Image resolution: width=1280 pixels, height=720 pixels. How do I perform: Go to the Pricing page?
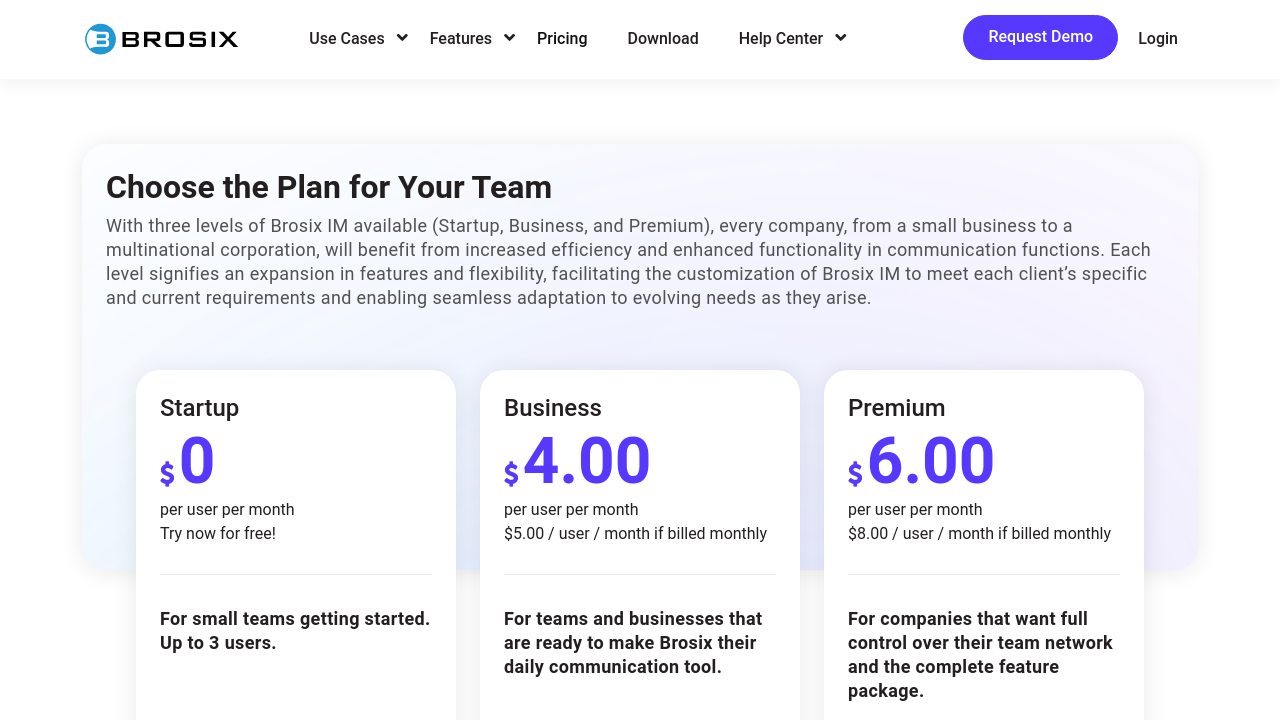[562, 38]
